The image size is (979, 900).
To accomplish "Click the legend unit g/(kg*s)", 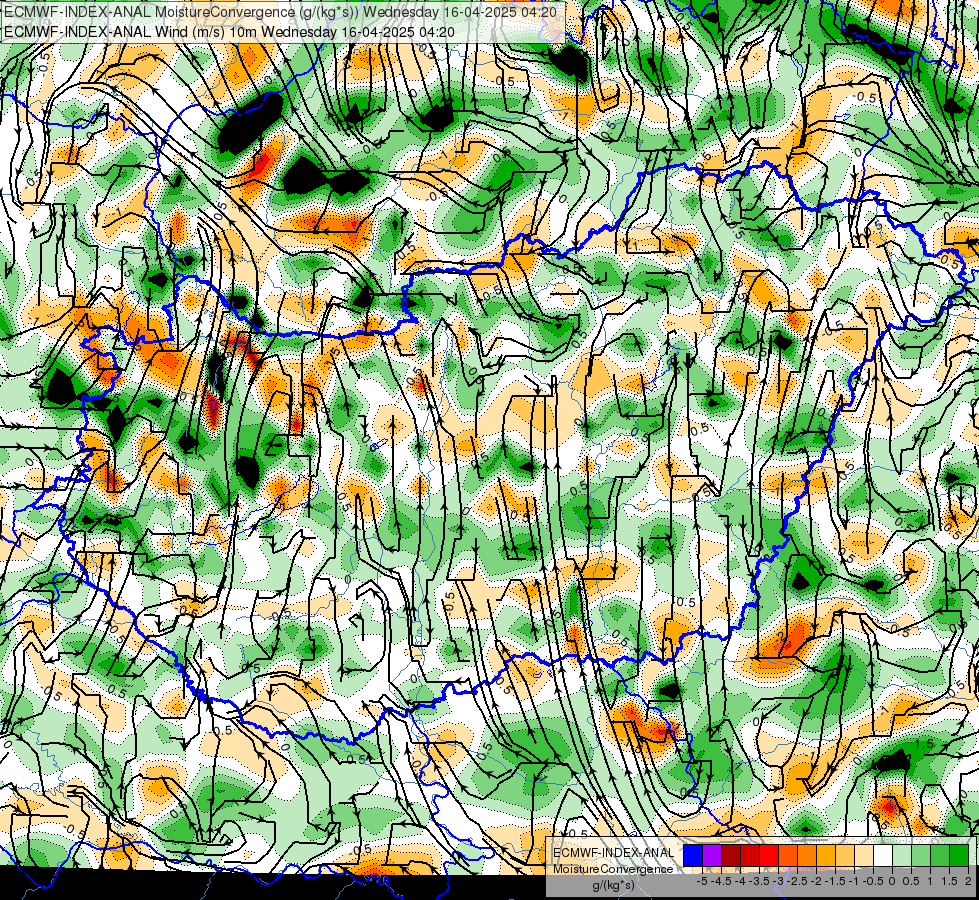I will 613,886.
